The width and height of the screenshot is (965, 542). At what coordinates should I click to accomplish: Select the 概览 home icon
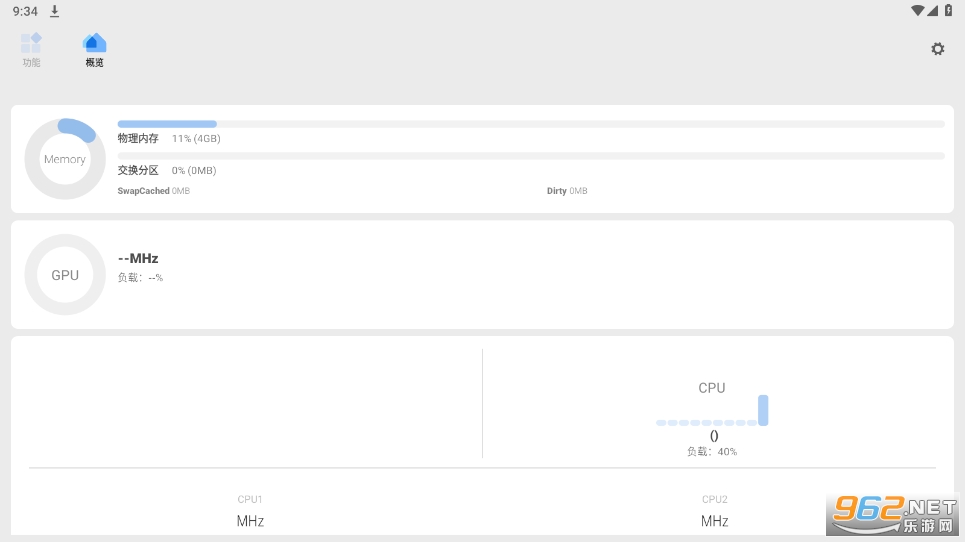click(94, 43)
